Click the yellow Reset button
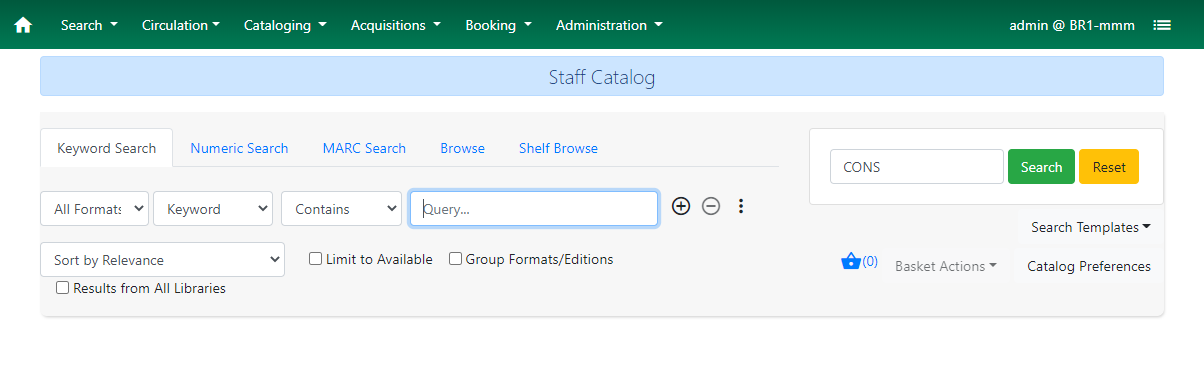This screenshot has height=366, width=1204. coord(1109,167)
